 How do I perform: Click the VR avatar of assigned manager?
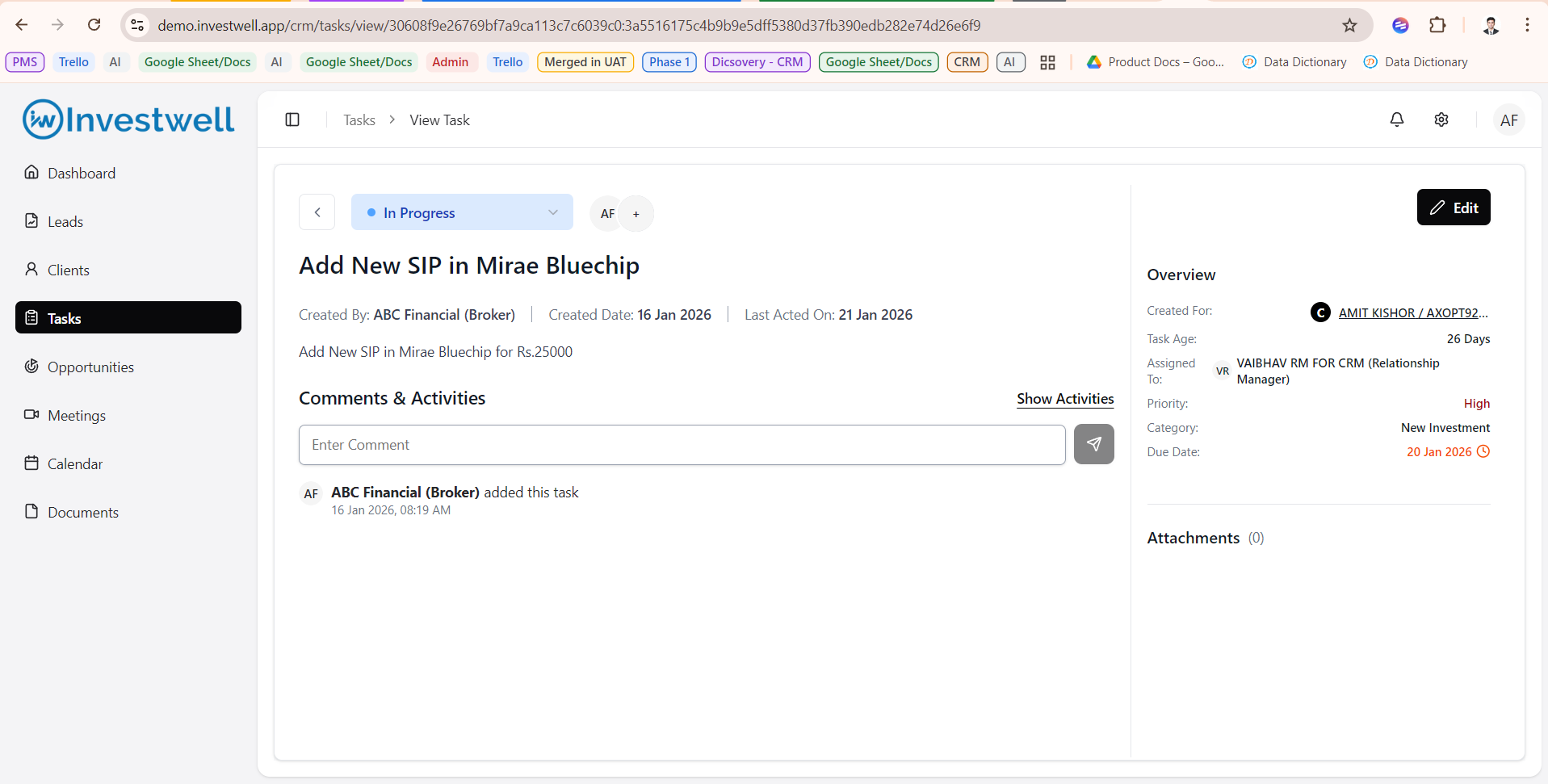[x=1223, y=371]
